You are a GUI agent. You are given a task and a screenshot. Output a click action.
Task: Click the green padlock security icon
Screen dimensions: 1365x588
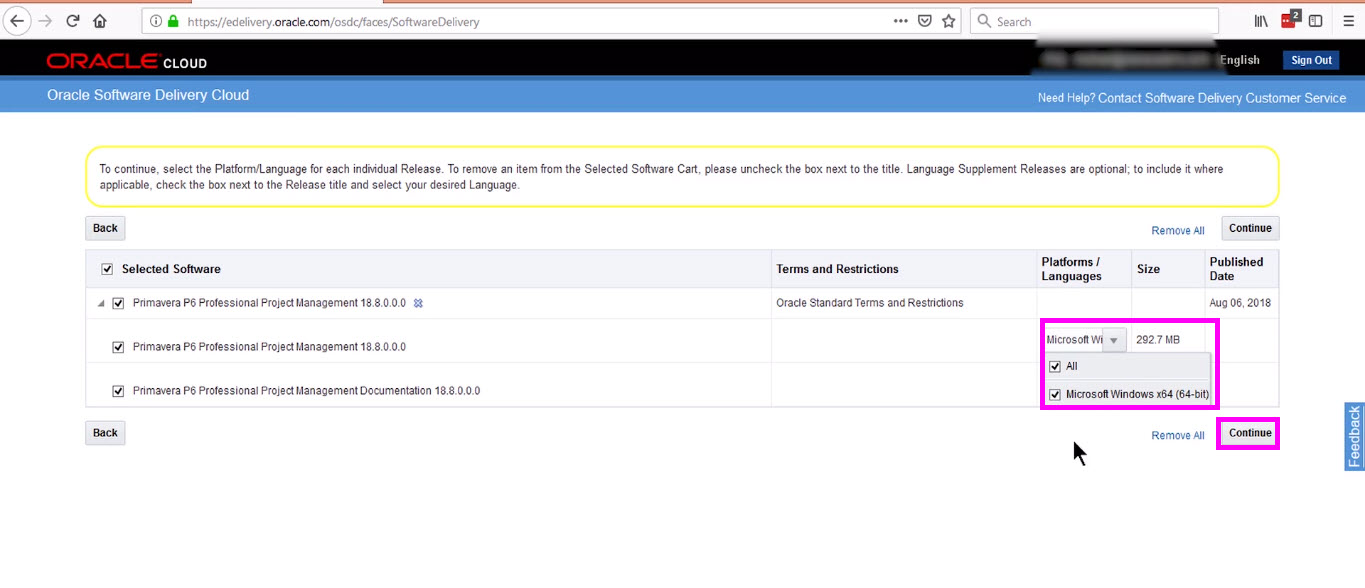pos(174,21)
